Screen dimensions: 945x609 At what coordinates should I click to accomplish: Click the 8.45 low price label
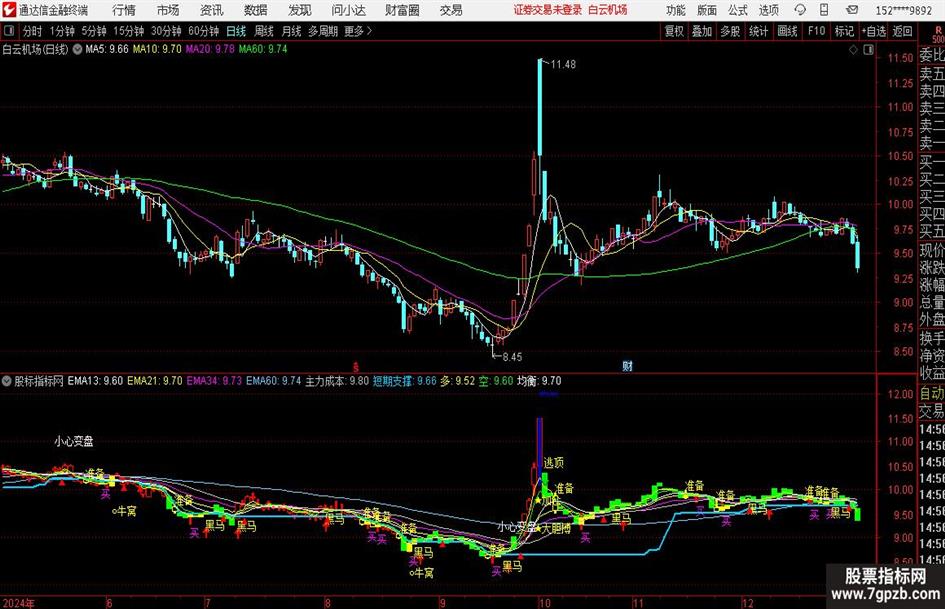(512, 357)
